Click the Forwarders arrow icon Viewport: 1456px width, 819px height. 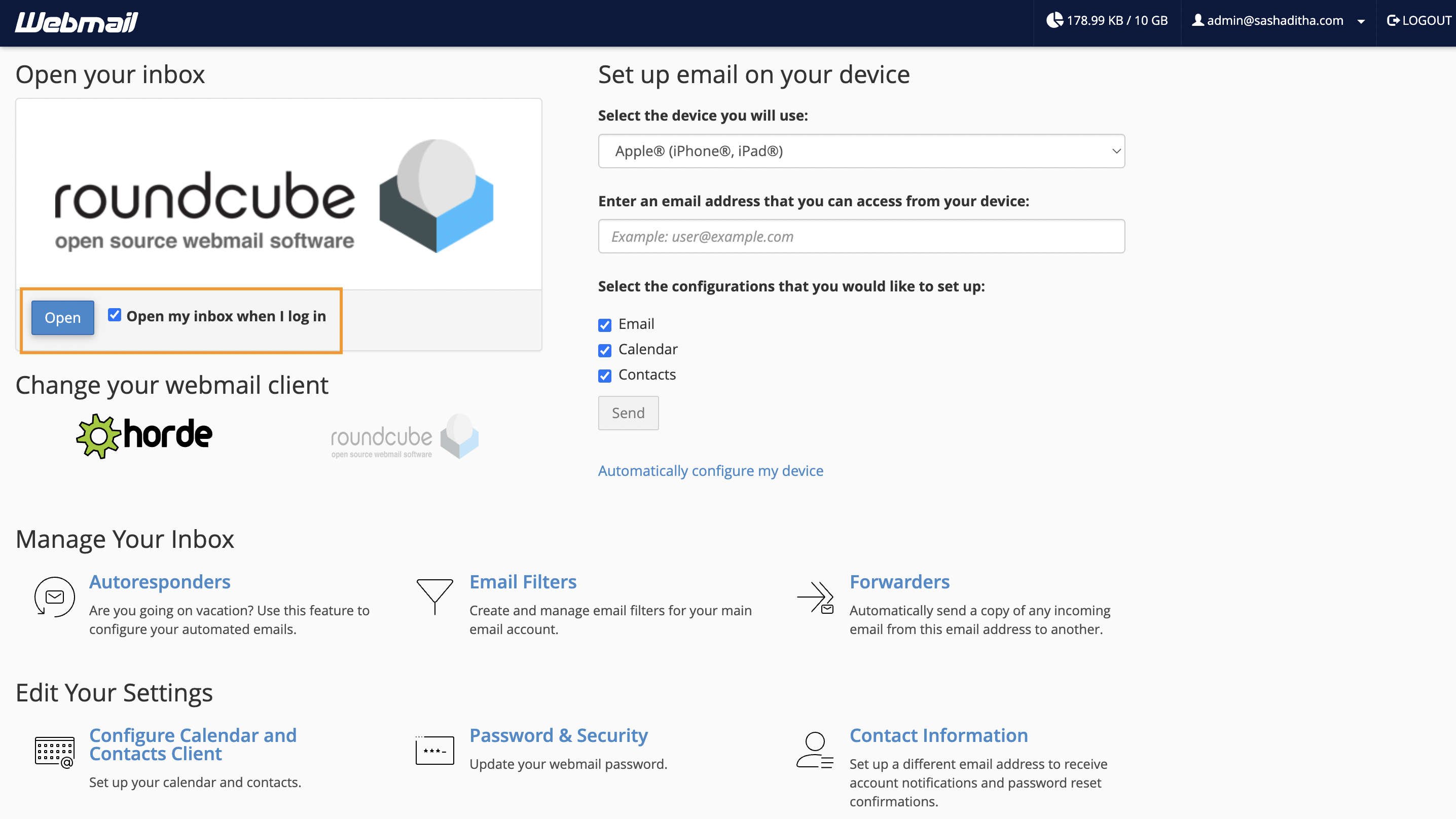point(815,597)
